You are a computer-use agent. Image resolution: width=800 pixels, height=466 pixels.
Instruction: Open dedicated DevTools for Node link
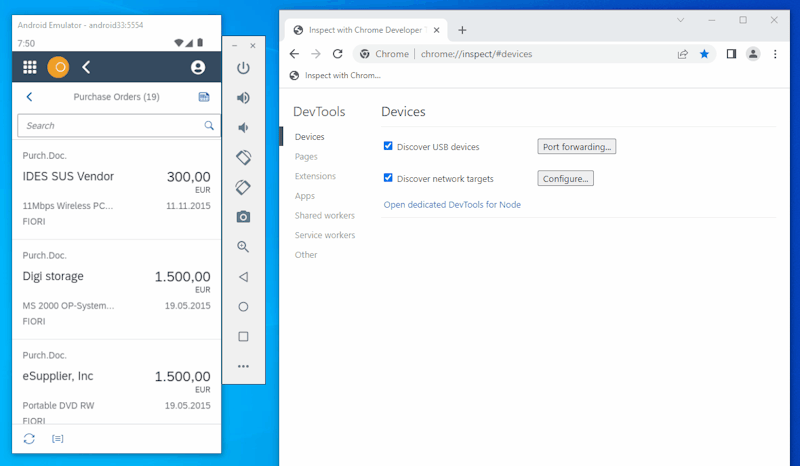point(452,205)
